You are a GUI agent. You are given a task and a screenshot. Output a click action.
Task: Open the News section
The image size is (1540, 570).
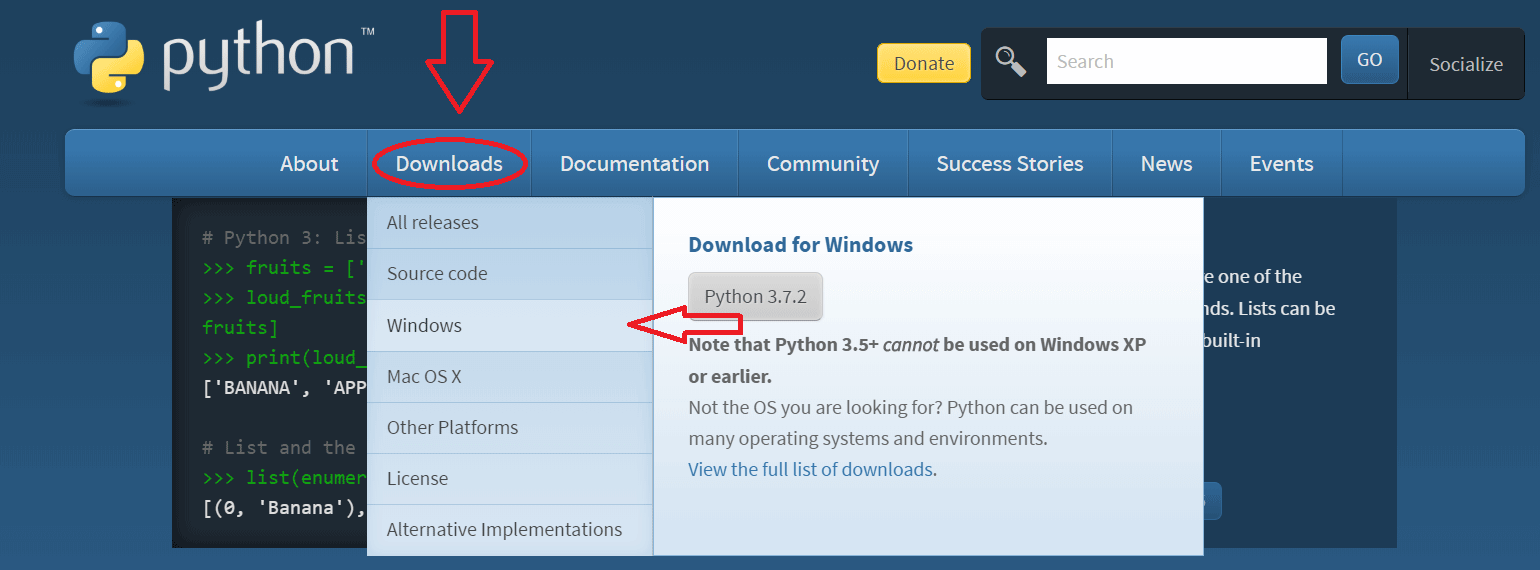point(1166,164)
